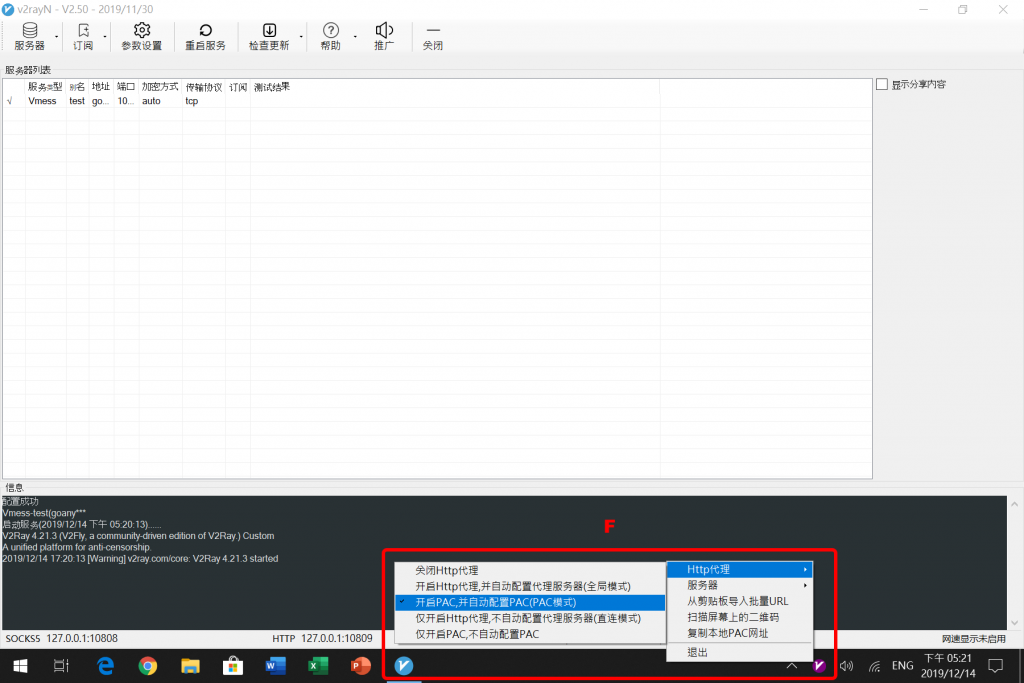This screenshot has width=1024, height=683.
Task: Expand the 检查更新 toolbar dropdown
Action: coord(300,37)
